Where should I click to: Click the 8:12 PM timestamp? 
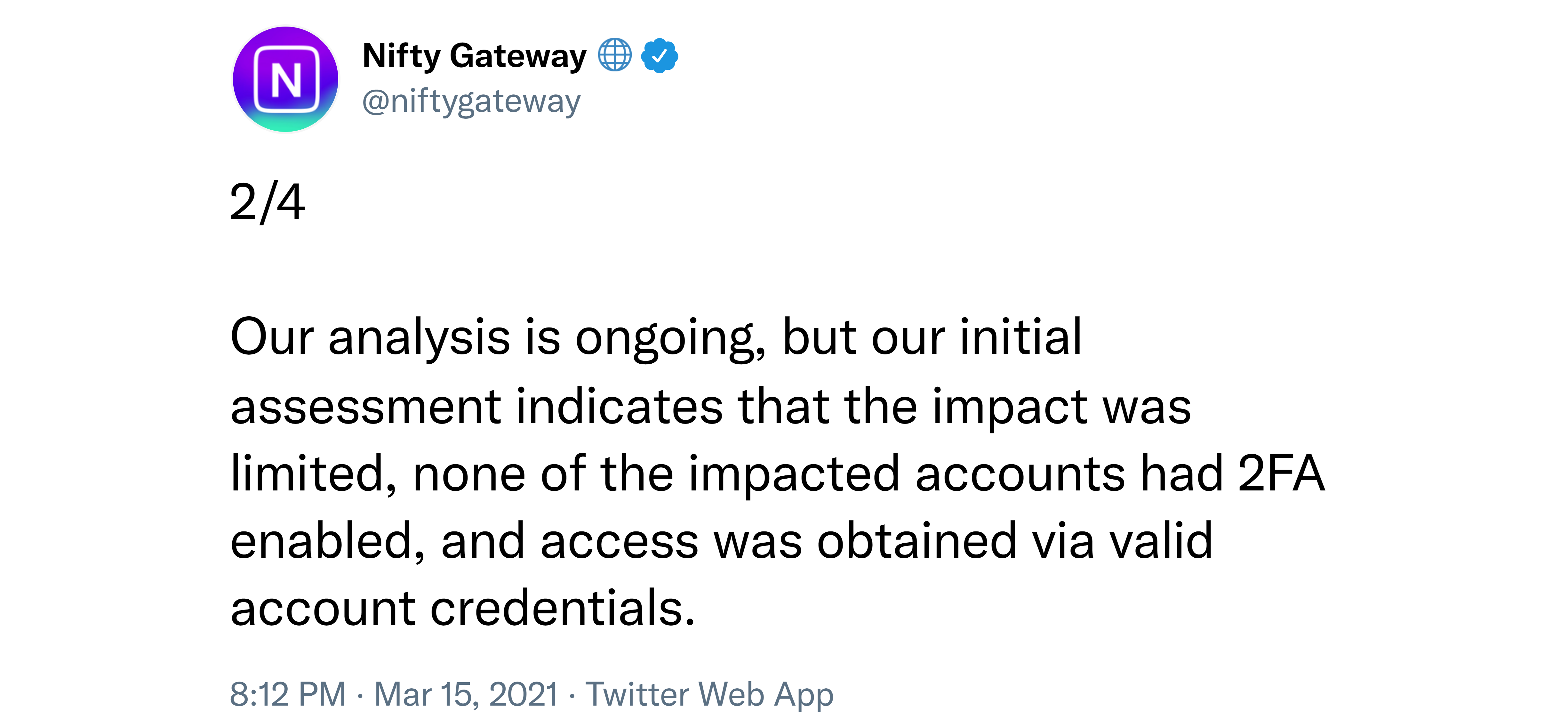[288, 694]
